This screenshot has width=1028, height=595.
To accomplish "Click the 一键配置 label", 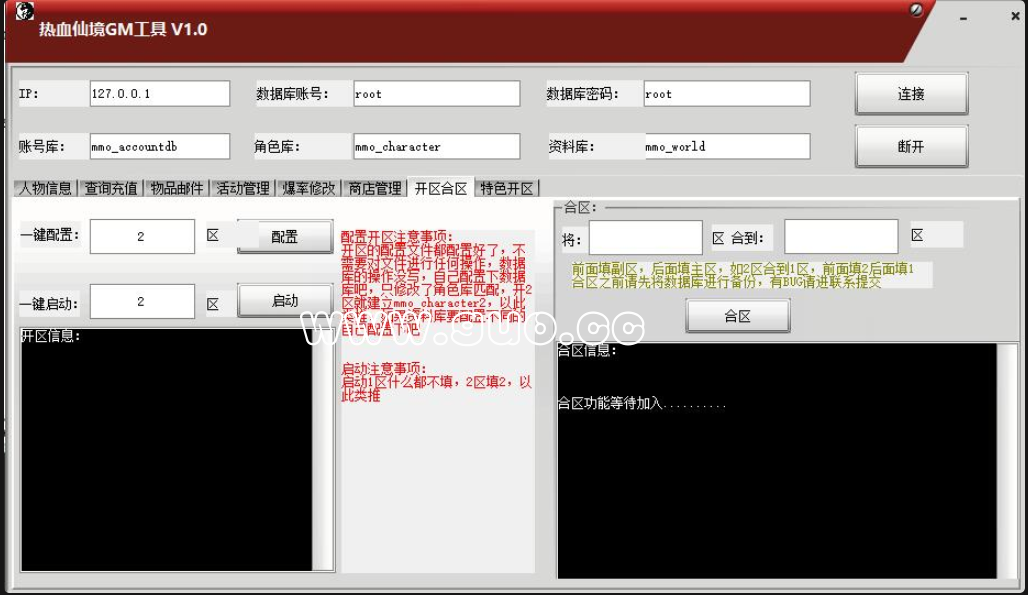I will [50, 235].
